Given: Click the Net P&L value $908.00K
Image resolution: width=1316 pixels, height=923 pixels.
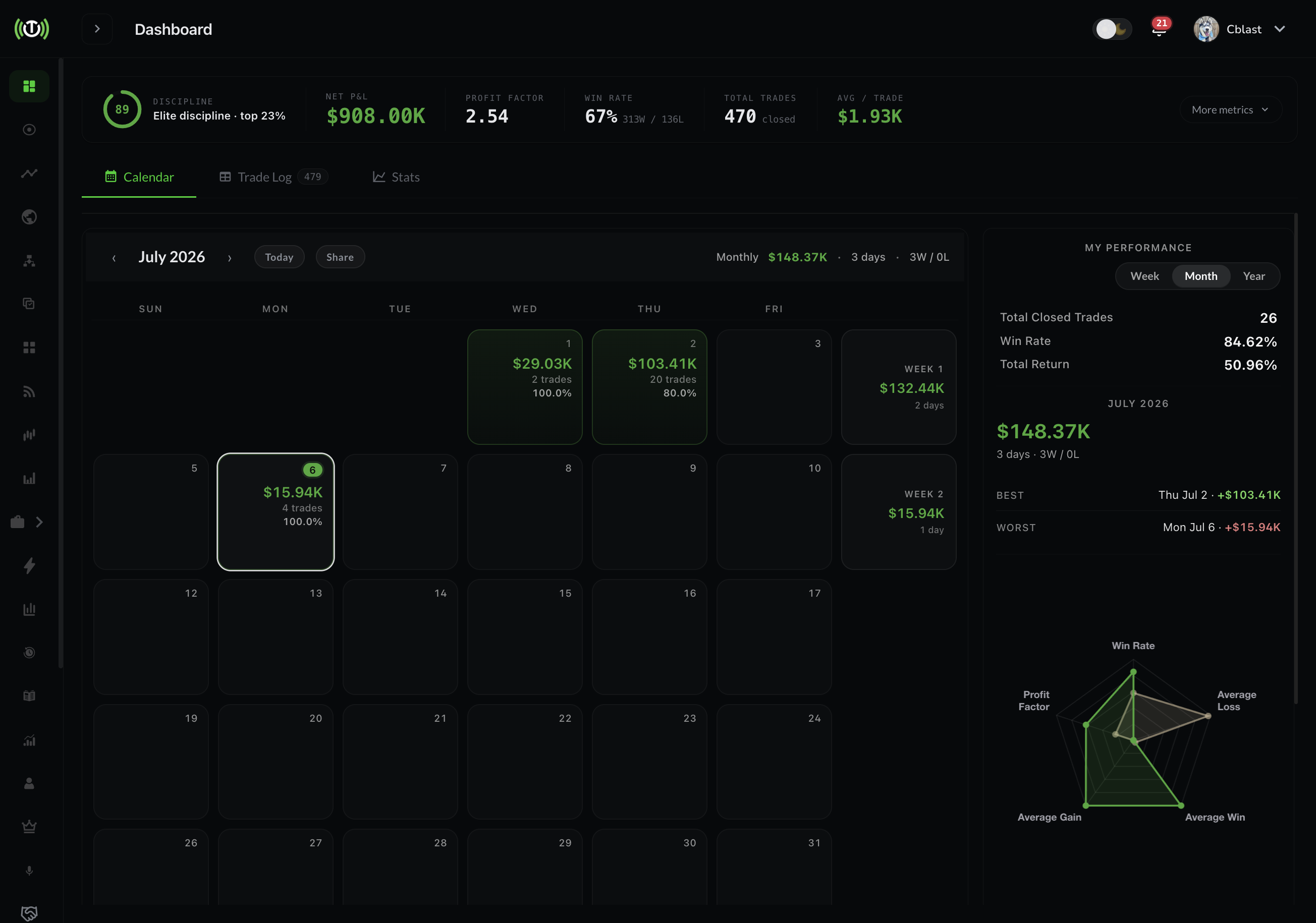Looking at the screenshot, I should [376, 117].
